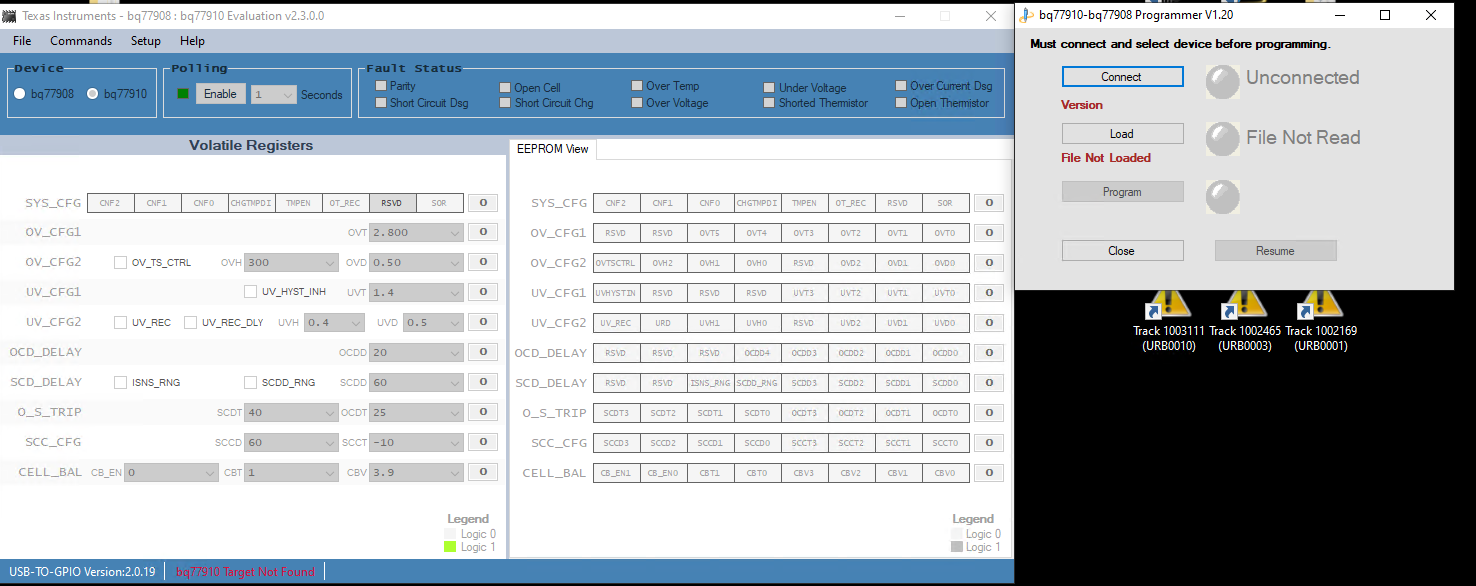Click the Unconnected status LED
This screenshot has width=1476, height=586.
(1222, 80)
